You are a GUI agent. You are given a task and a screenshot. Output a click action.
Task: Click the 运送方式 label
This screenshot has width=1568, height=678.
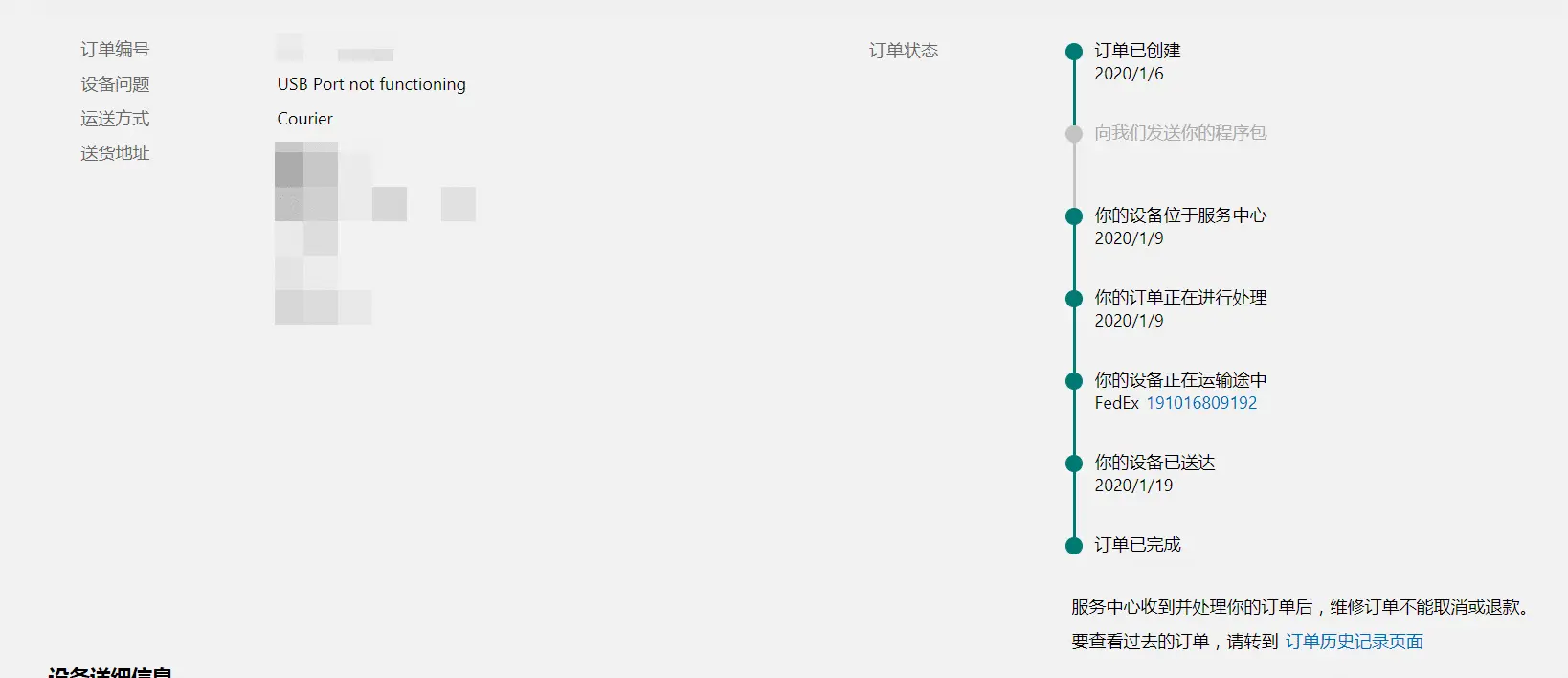[115, 119]
